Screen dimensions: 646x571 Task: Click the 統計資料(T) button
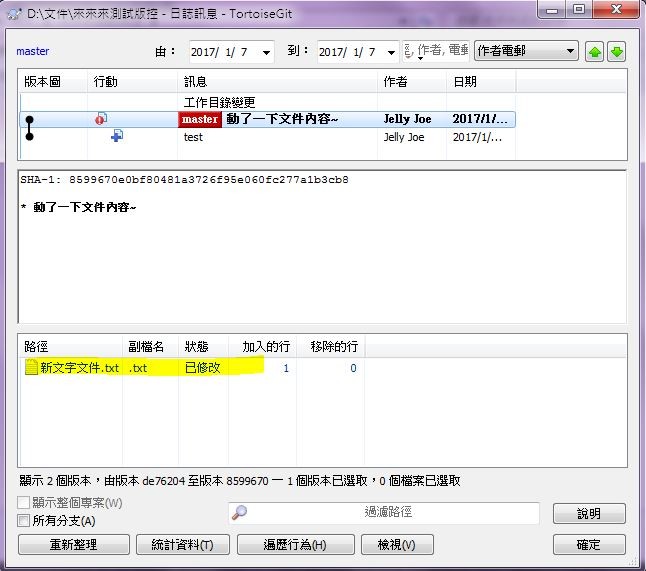tap(183, 545)
